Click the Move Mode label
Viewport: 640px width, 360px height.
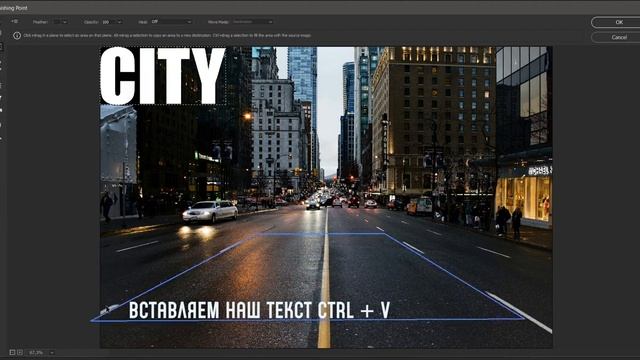(x=218, y=22)
